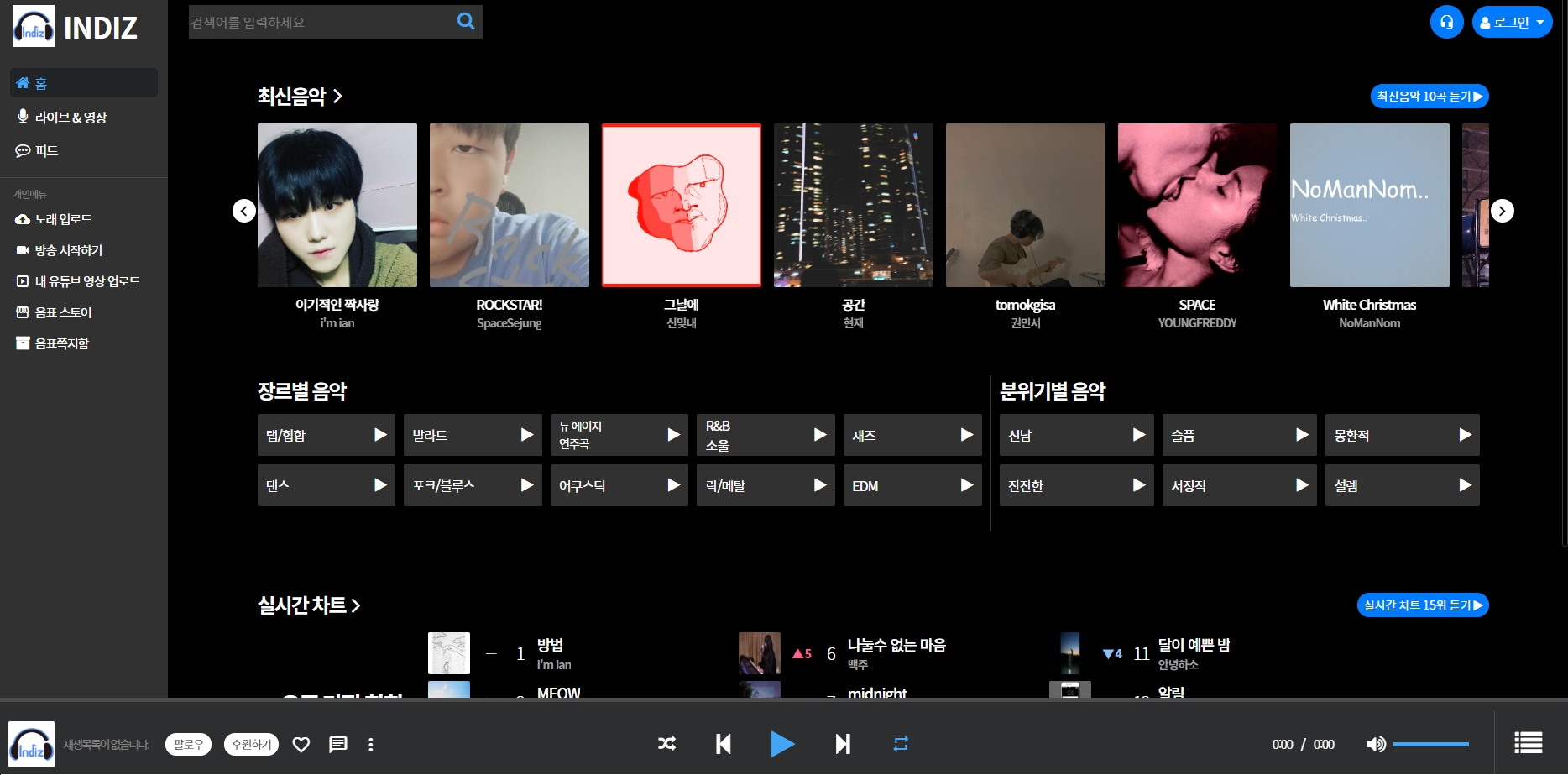The height and width of the screenshot is (775, 1568).
Task: Show previous albums with left carousel arrow
Action: [x=244, y=211]
